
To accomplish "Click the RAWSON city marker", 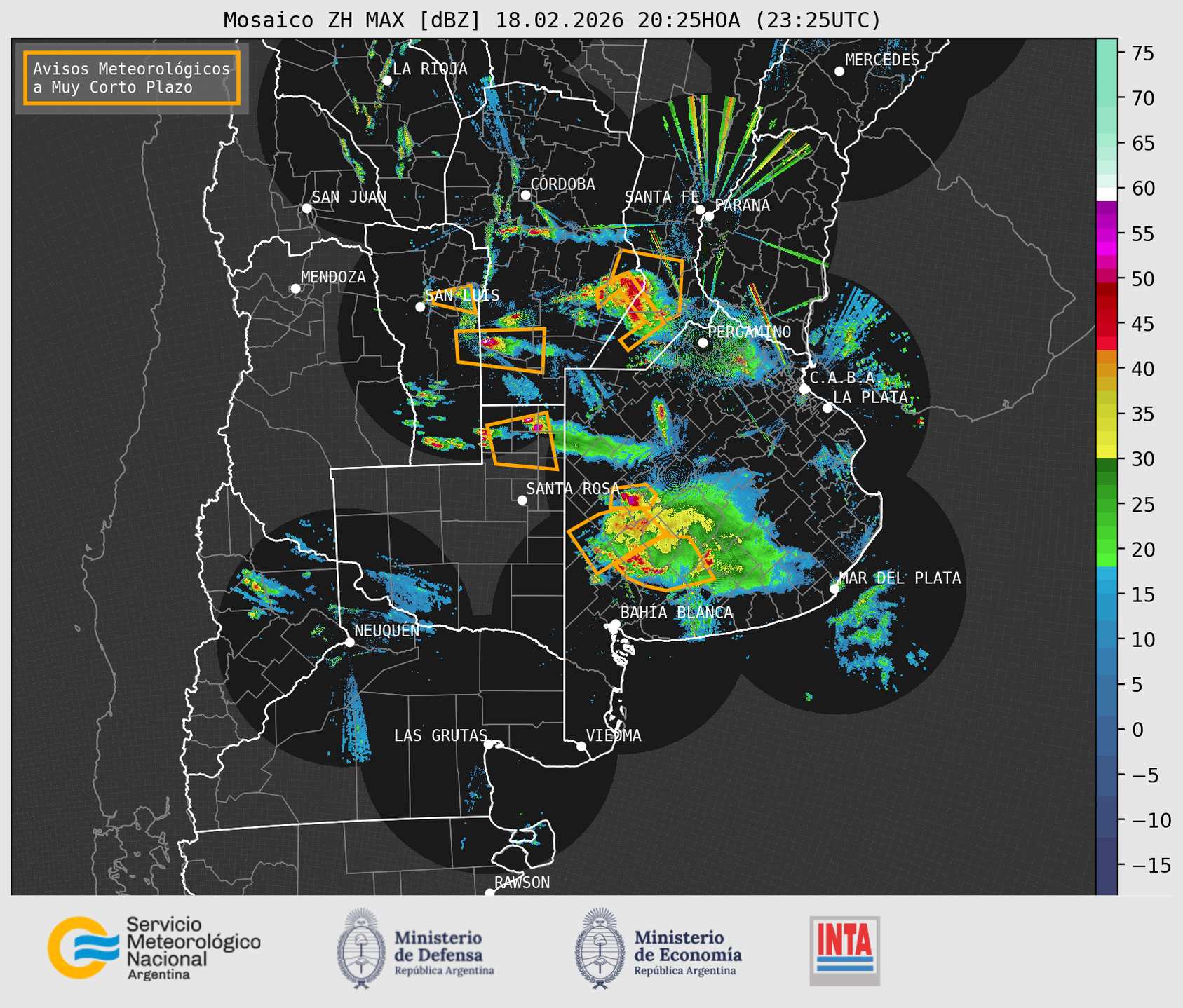I will [x=489, y=893].
